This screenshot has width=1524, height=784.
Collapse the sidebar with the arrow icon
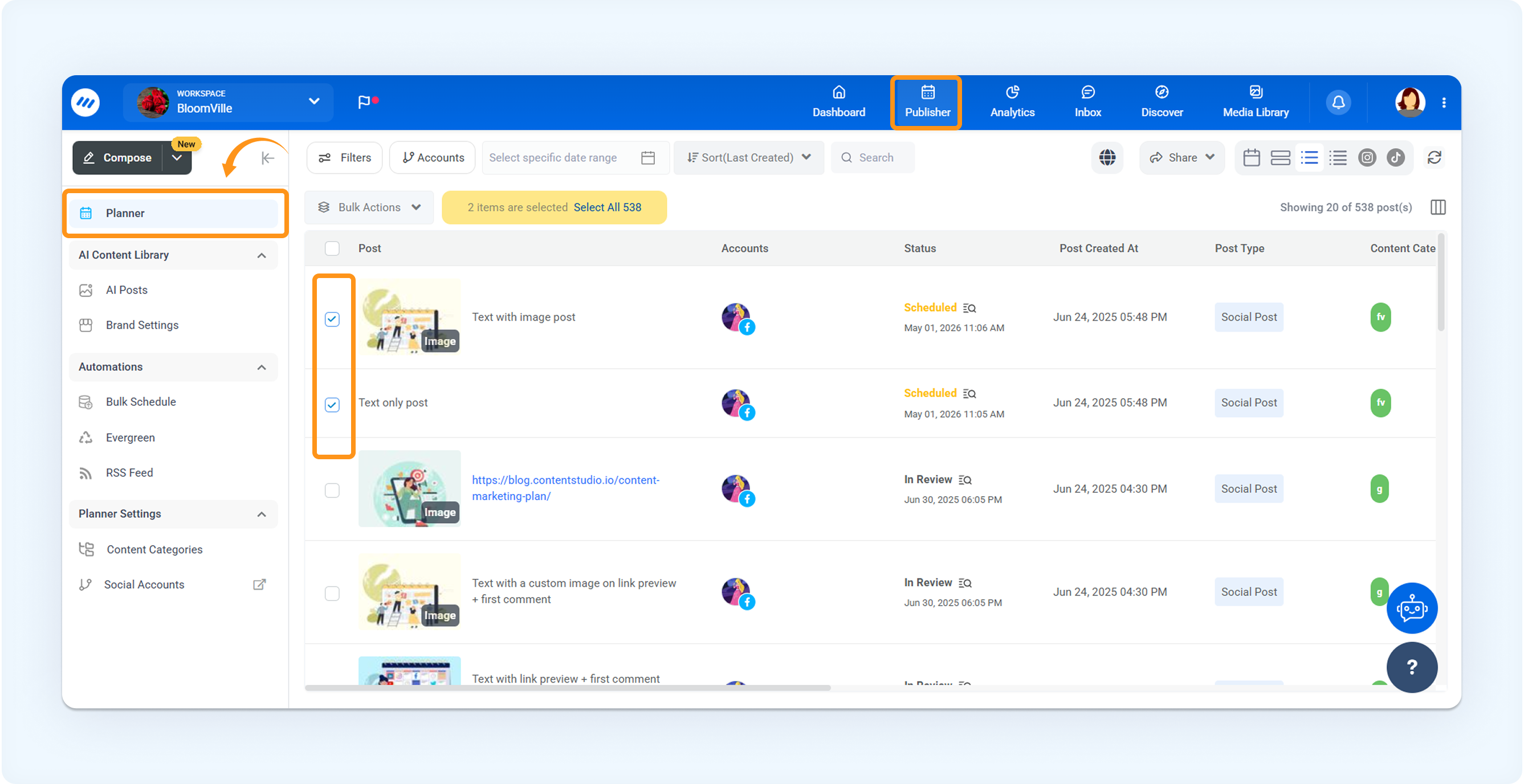[x=267, y=158]
